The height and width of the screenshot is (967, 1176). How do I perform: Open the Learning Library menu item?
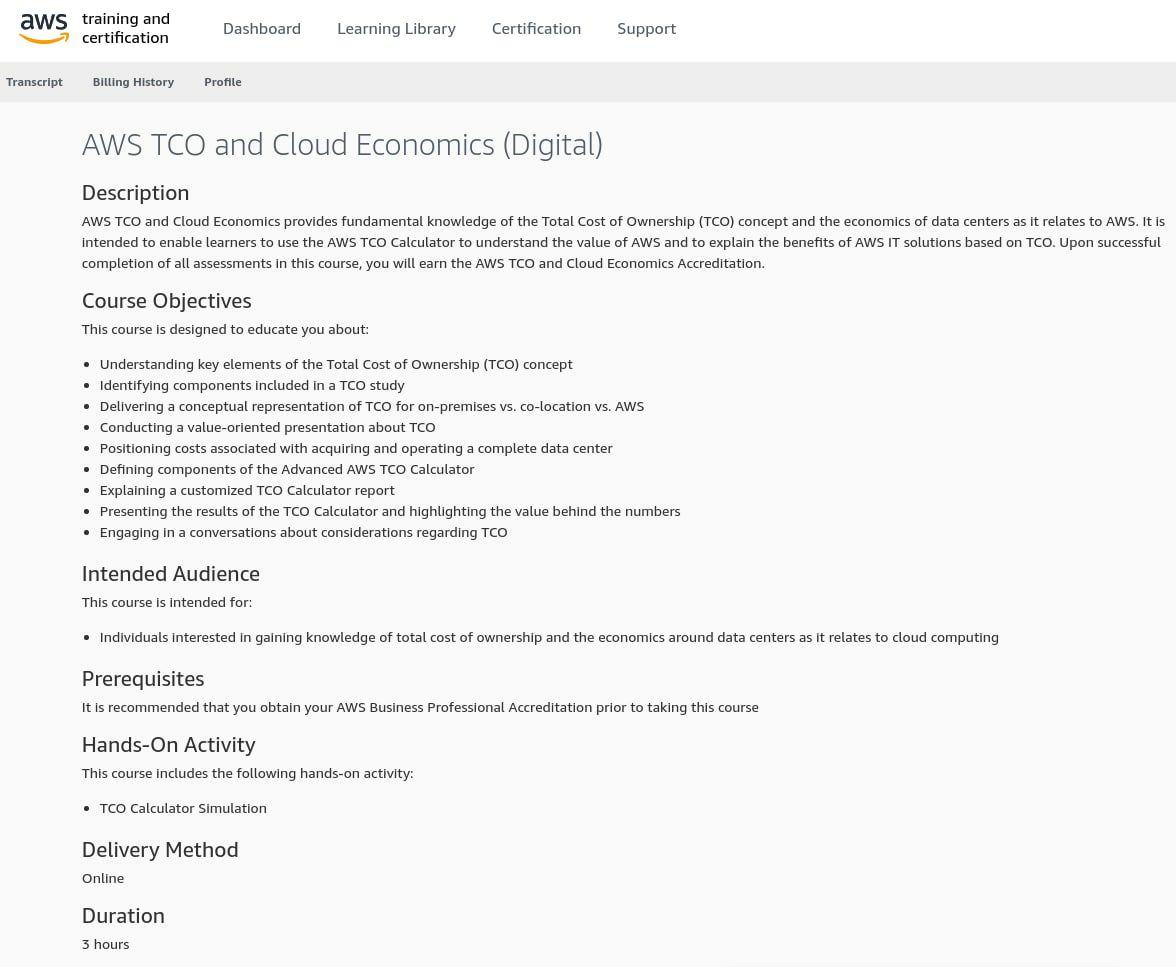coord(396,29)
